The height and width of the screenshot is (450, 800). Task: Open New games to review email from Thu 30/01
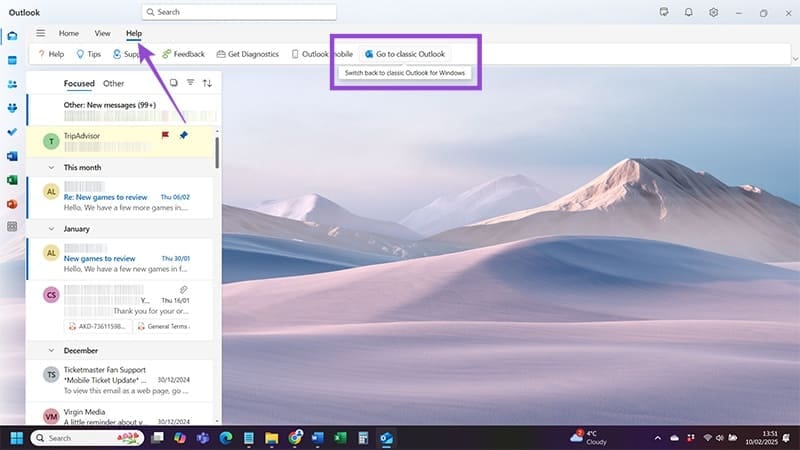[120, 259]
